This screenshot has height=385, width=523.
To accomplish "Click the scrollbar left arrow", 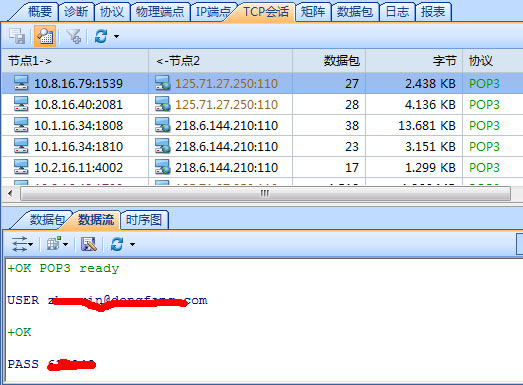I will click(10, 194).
